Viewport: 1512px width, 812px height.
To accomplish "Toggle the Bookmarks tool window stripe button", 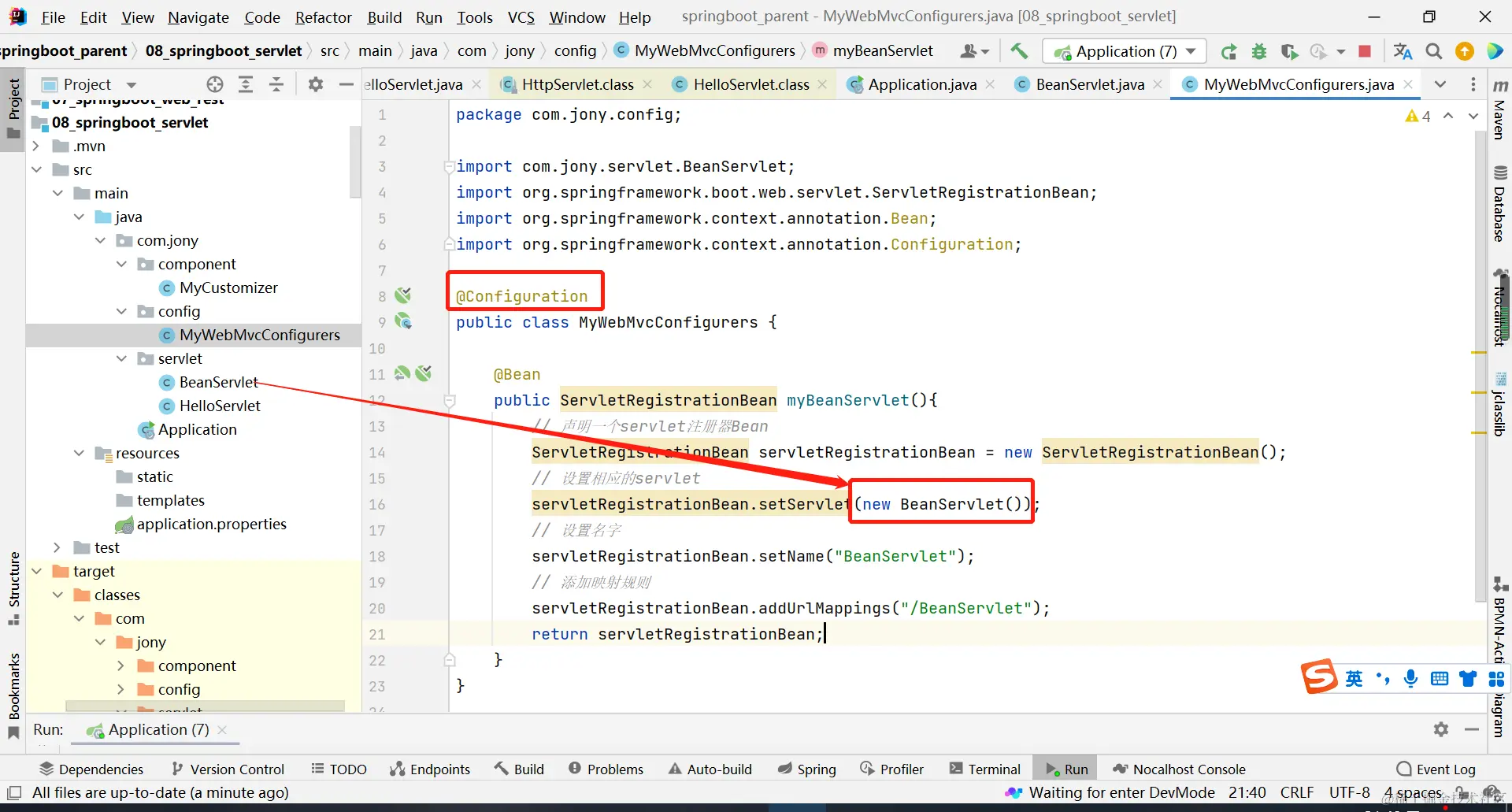I will click(x=13, y=695).
